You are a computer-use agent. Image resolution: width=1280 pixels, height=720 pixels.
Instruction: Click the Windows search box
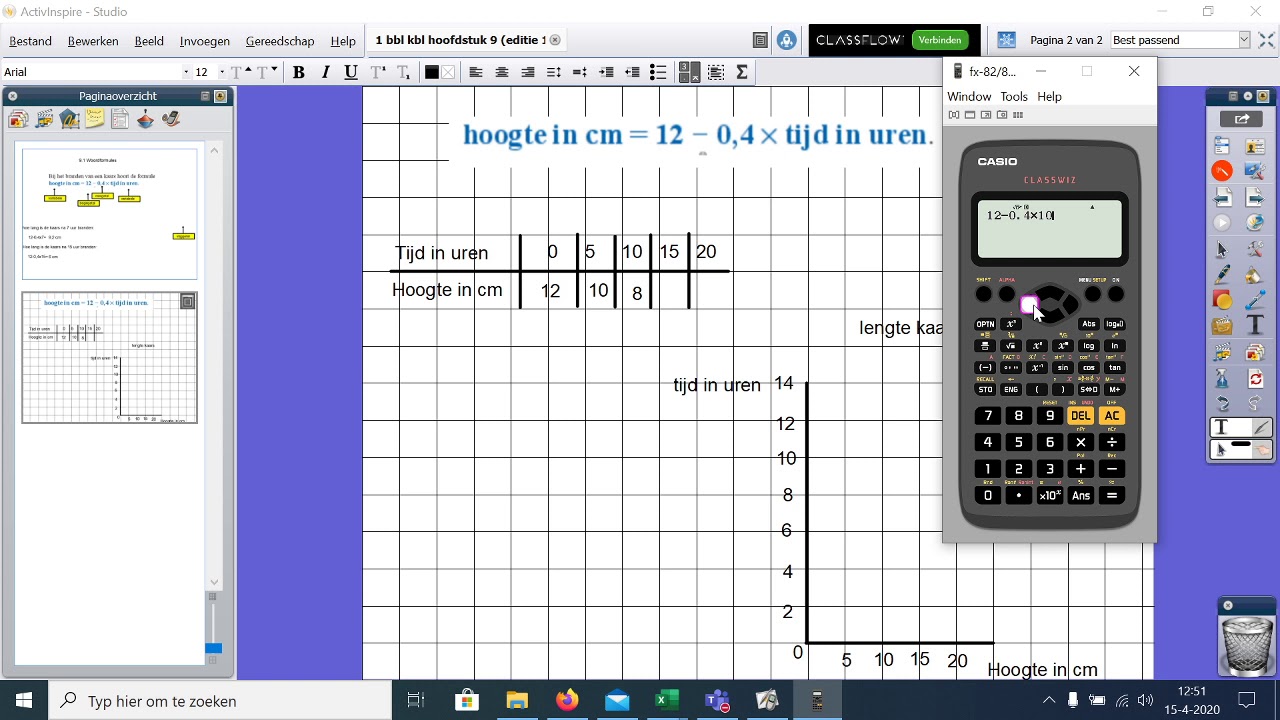[220, 701]
